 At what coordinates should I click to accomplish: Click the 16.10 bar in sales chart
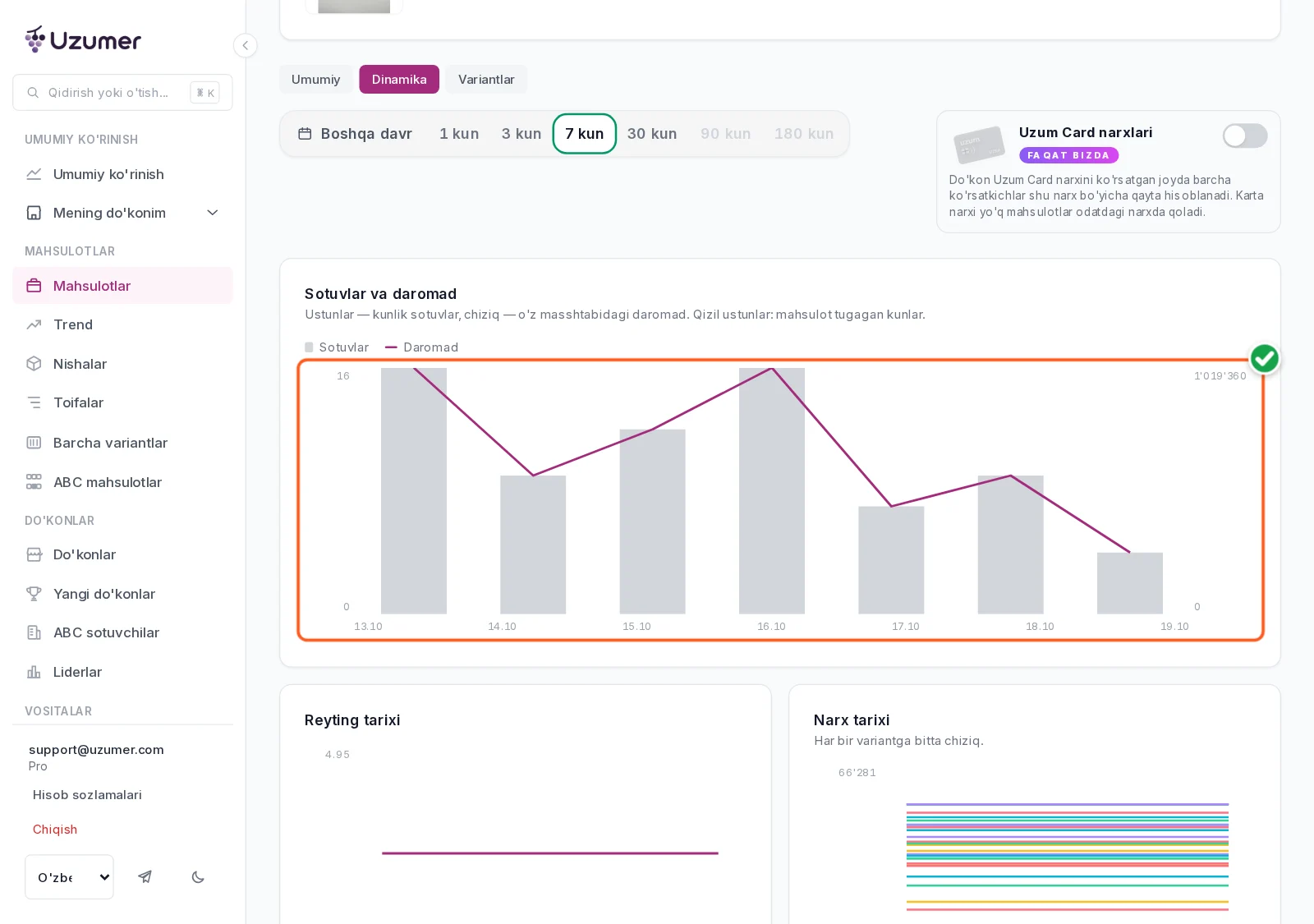[772, 490]
